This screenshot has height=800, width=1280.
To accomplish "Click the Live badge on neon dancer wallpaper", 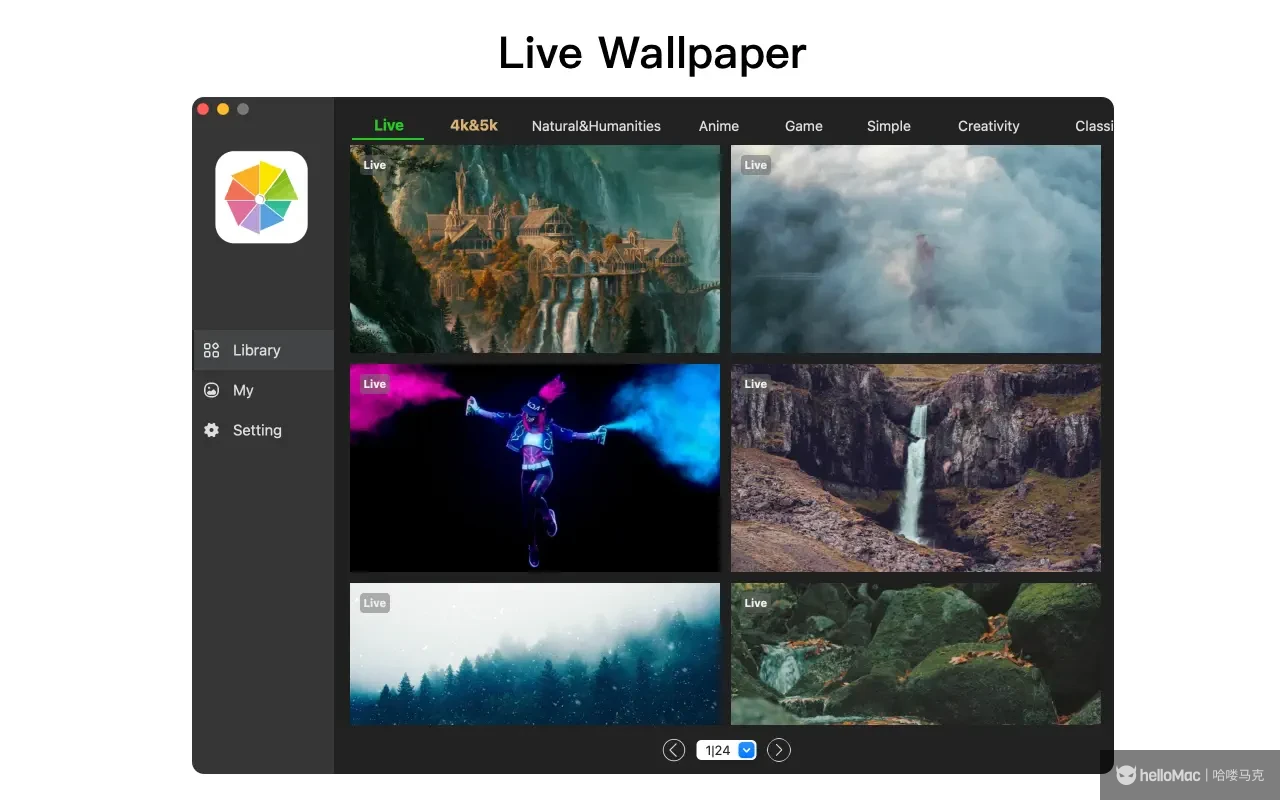I will point(375,384).
